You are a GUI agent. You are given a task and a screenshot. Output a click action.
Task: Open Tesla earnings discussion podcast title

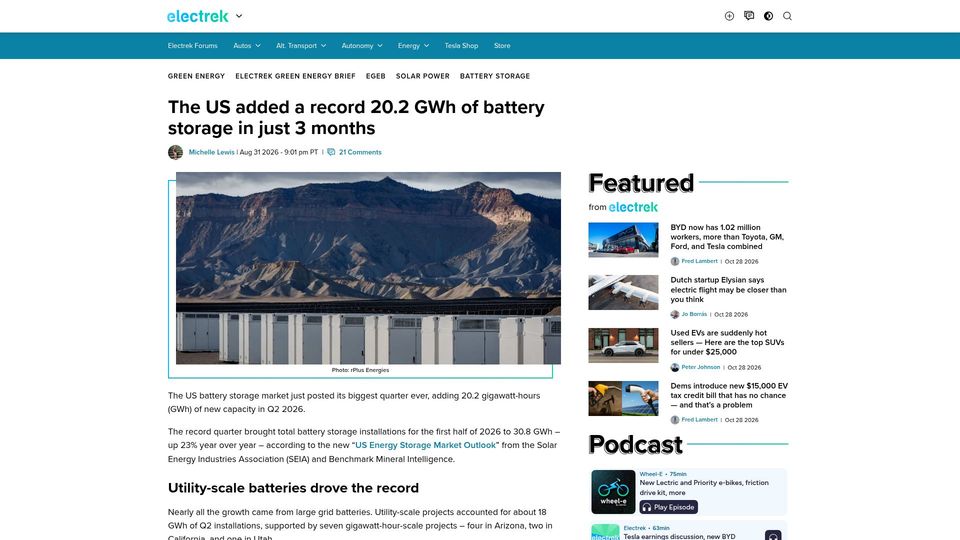pos(679,536)
